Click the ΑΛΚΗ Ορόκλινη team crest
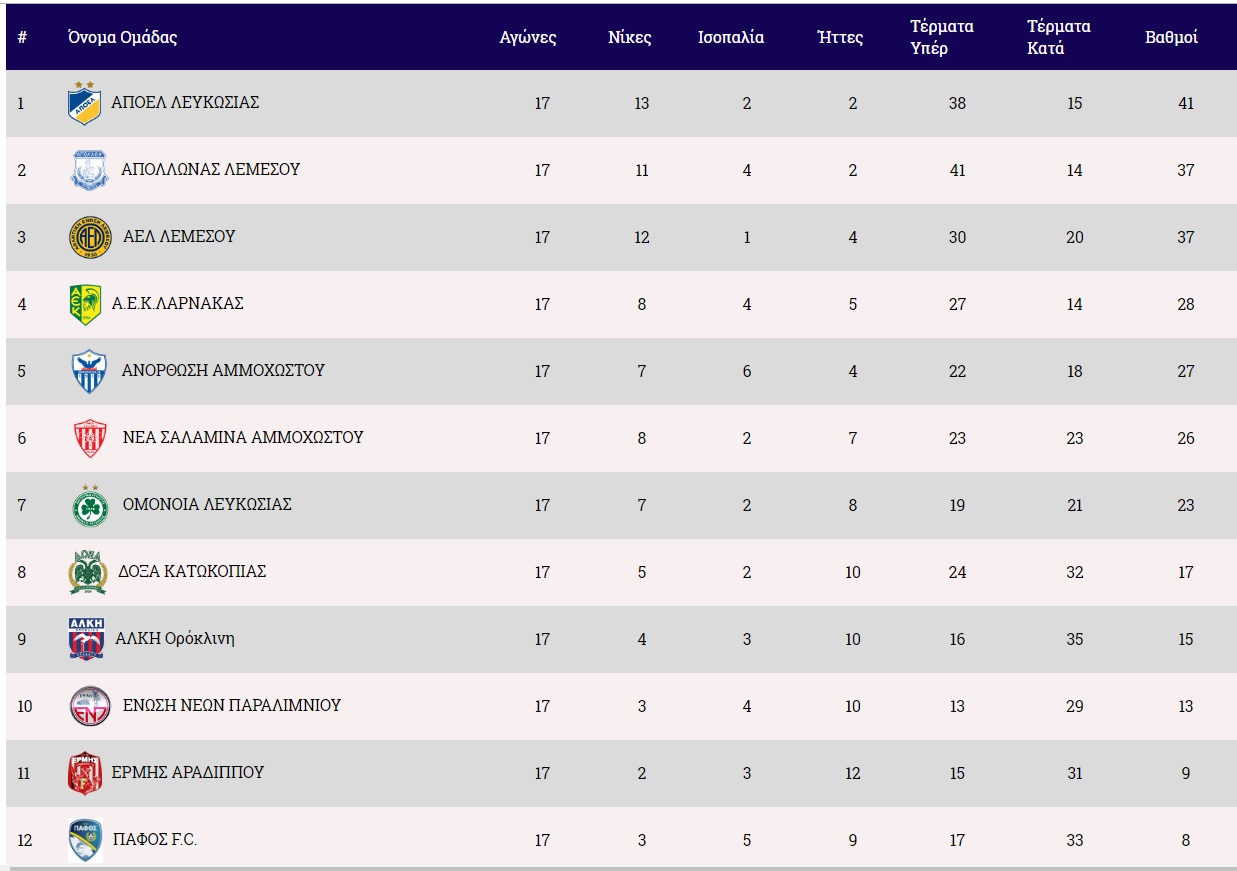Screen dimensions: 1237x871 point(85,639)
